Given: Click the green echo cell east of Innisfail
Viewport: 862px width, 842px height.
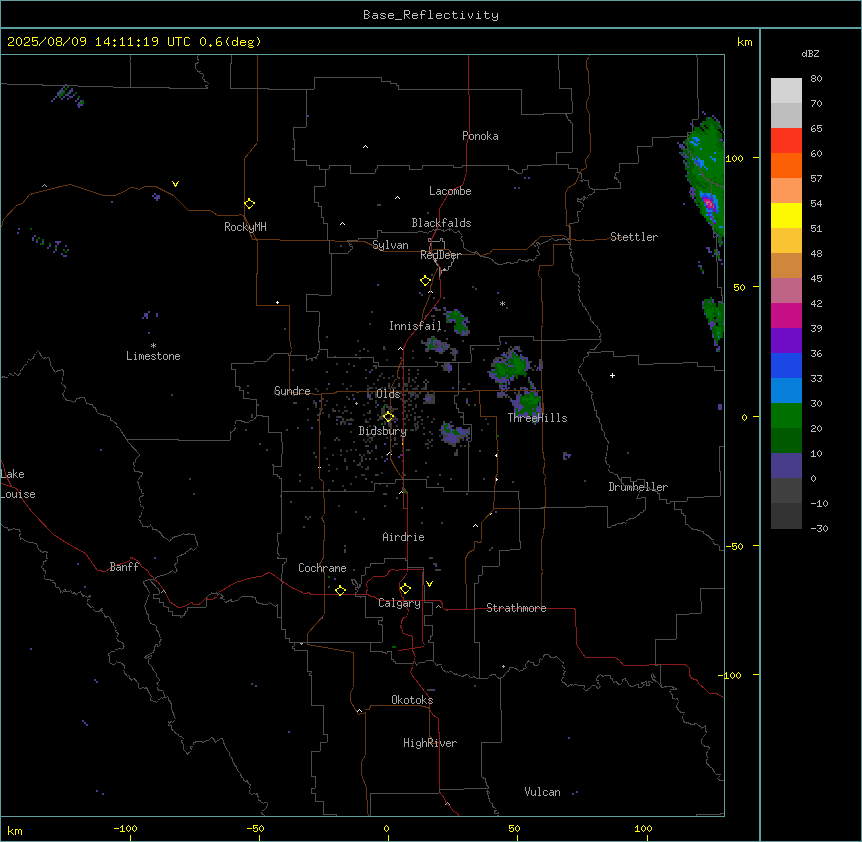Looking at the screenshot, I should point(457,322).
